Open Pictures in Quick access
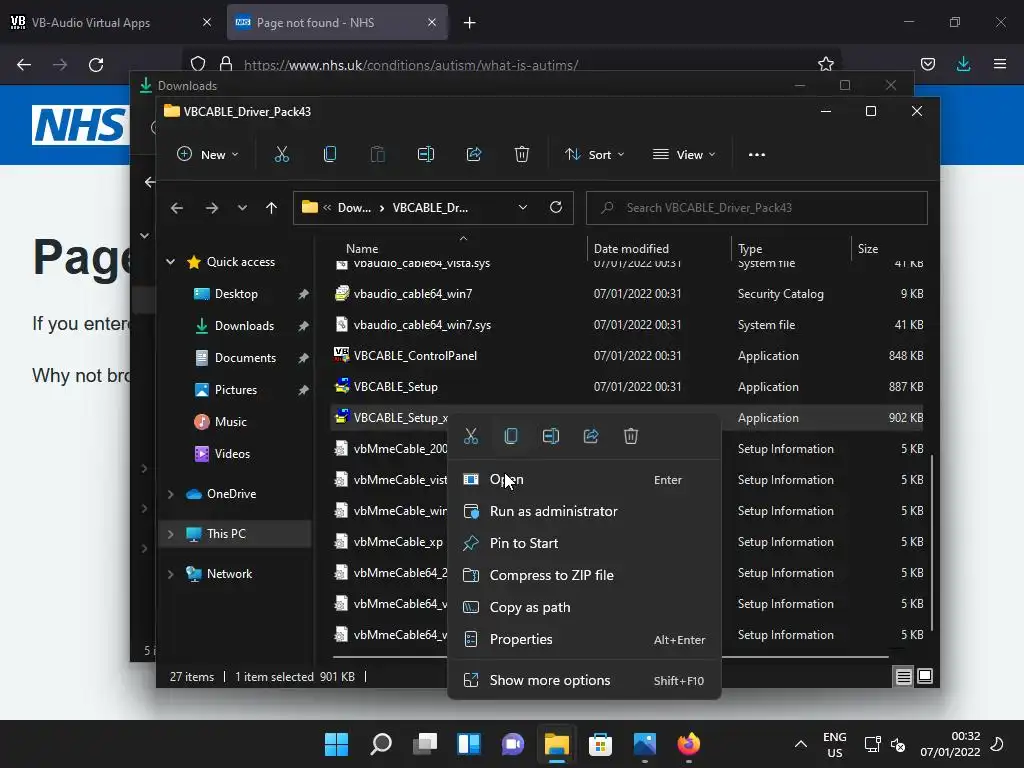1024x768 pixels. [x=236, y=390]
